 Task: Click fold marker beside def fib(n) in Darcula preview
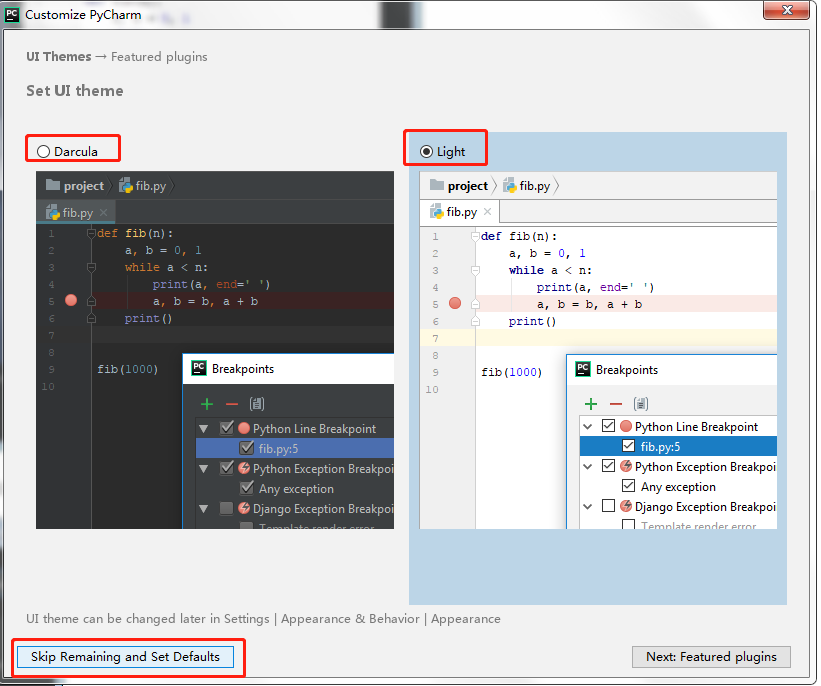[x=91, y=233]
